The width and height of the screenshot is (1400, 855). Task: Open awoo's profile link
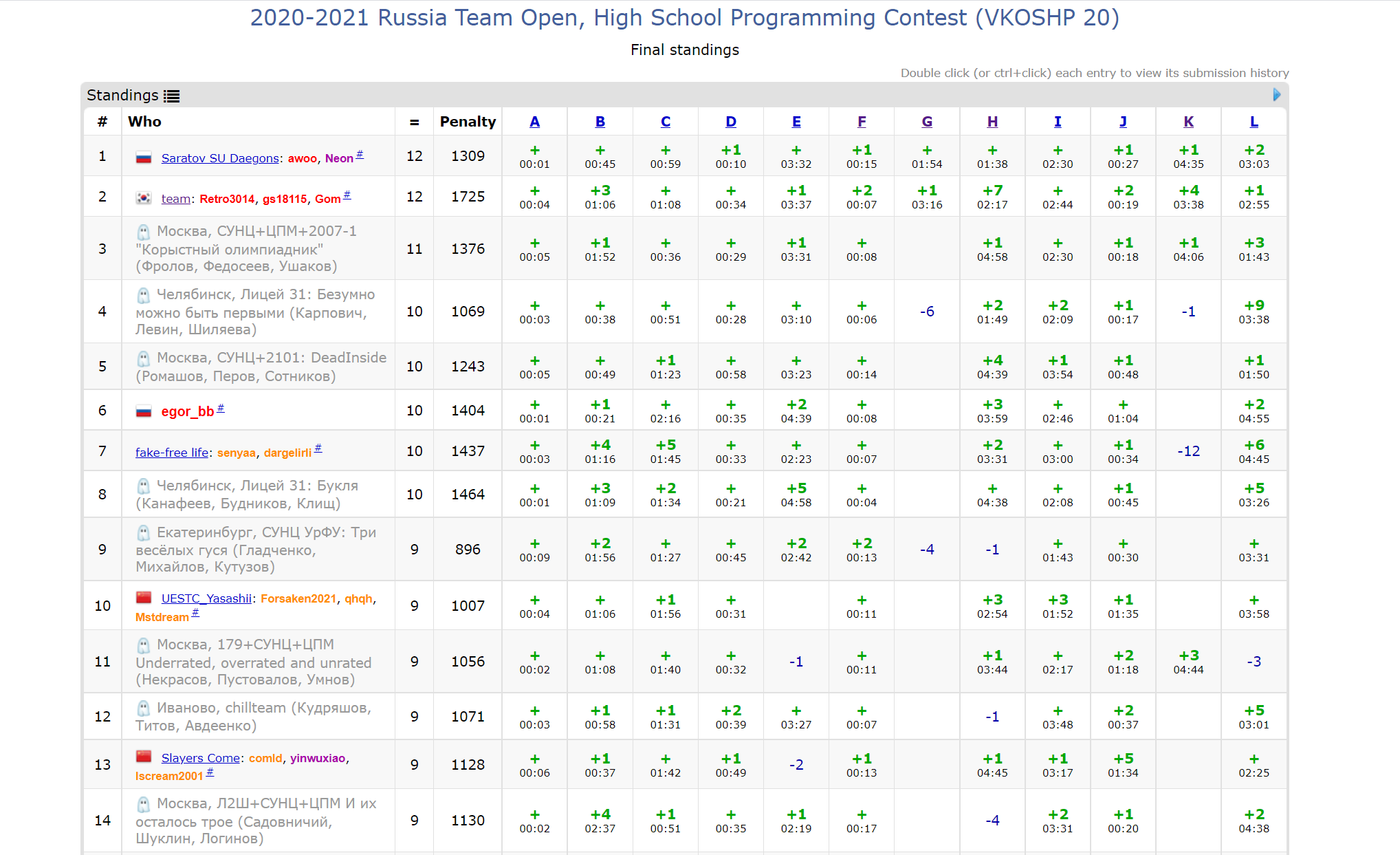303,158
